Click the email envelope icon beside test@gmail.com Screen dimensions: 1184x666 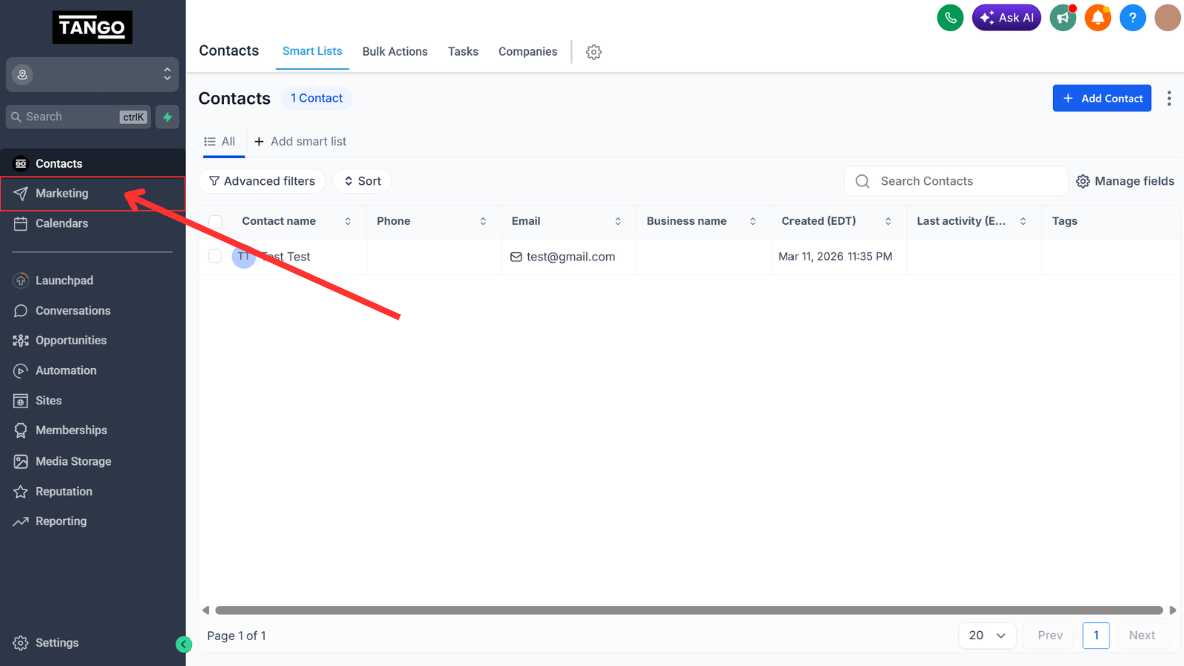(x=516, y=257)
